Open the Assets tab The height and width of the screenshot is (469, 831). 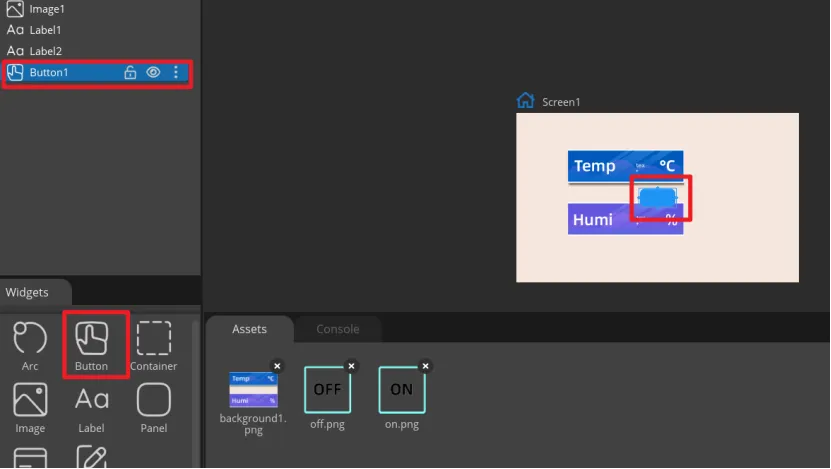coord(250,329)
